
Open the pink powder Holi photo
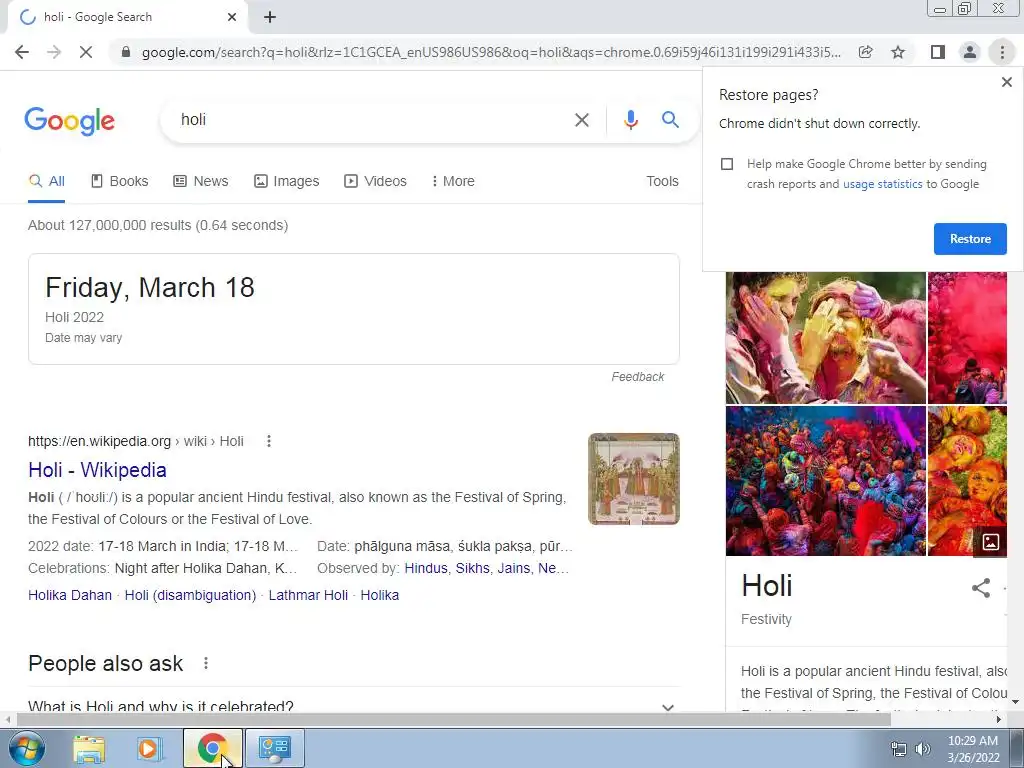pyautogui.click(x=967, y=338)
